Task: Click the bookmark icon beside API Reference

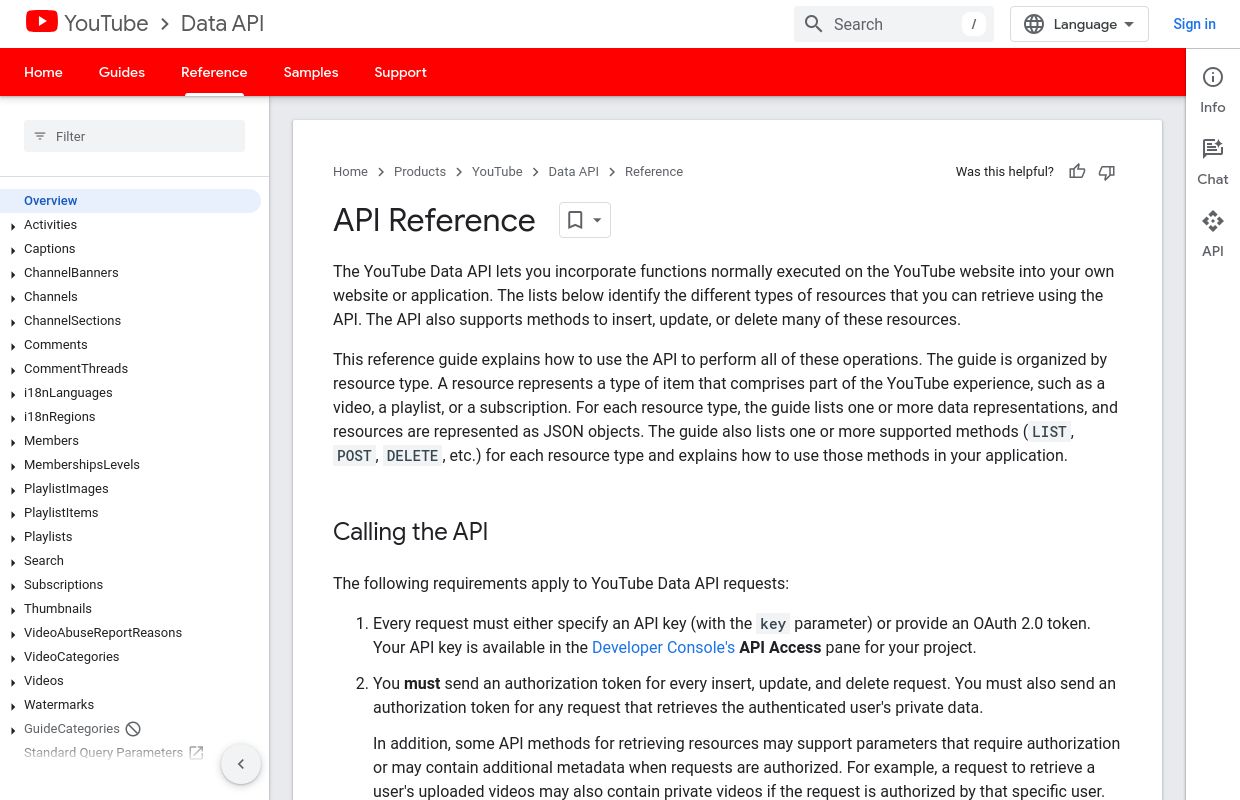Action: click(x=575, y=220)
